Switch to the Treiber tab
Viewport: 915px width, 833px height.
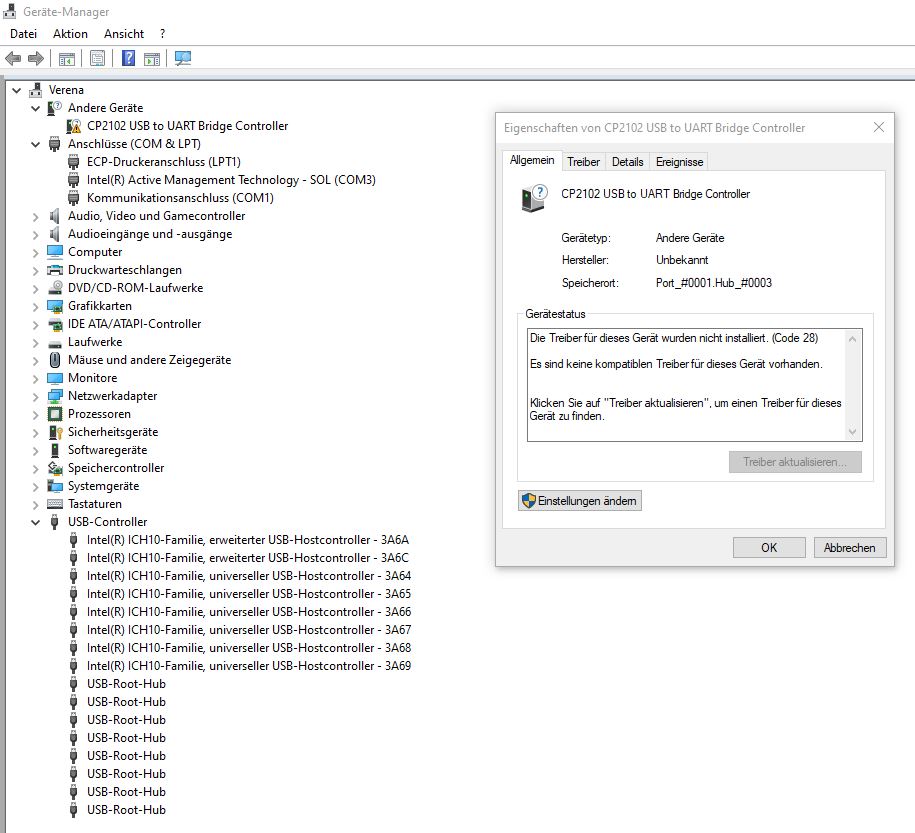click(x=583, y=162)
